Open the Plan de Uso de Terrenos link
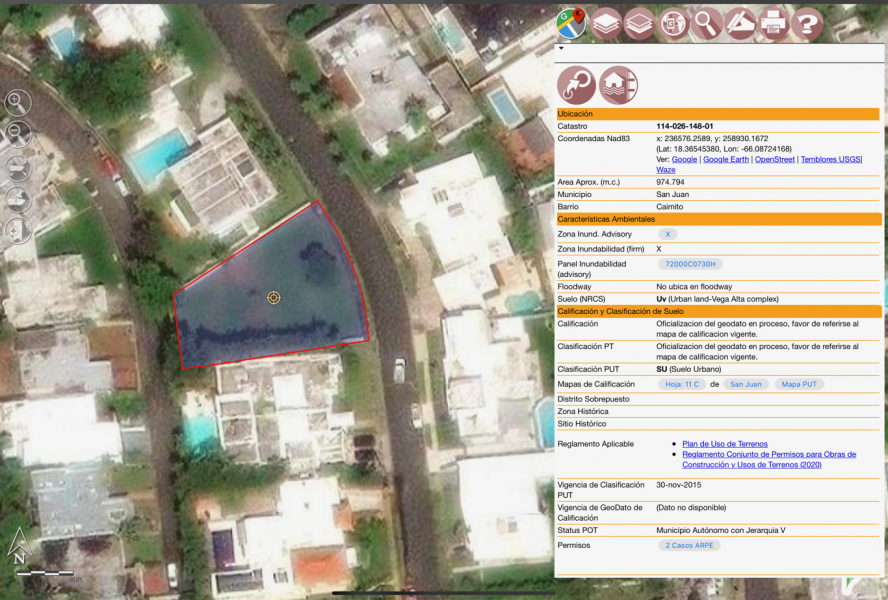Image resolution: width=888 pixels, height=600 pixels. (x=725, y=443)
